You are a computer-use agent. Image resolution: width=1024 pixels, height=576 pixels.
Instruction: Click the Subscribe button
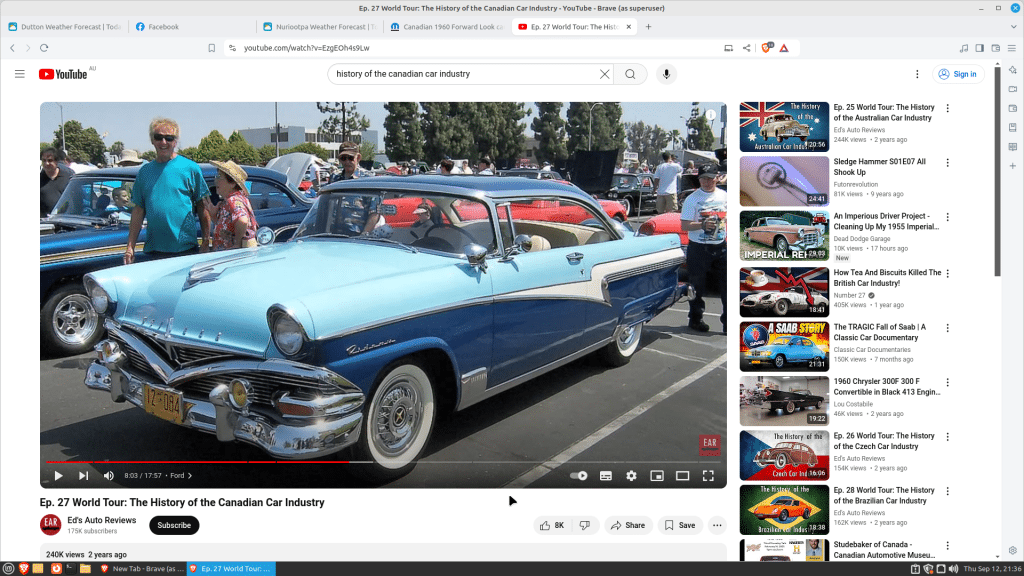173,524
